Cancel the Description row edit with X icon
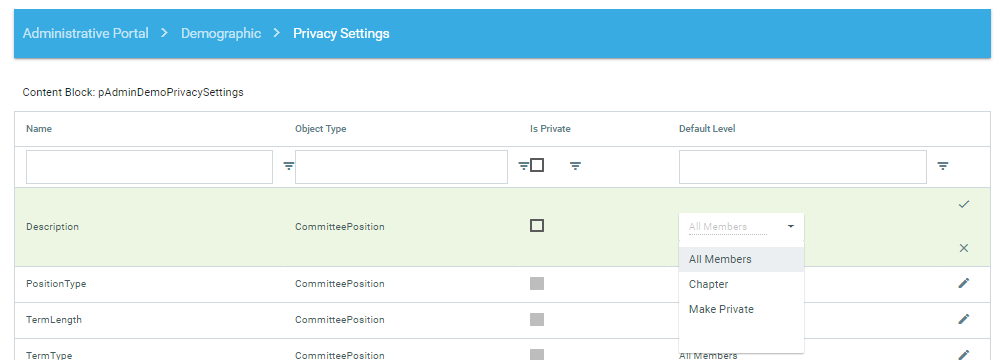1004x360 pixels. pyautogui.click(x=964, y=248)
